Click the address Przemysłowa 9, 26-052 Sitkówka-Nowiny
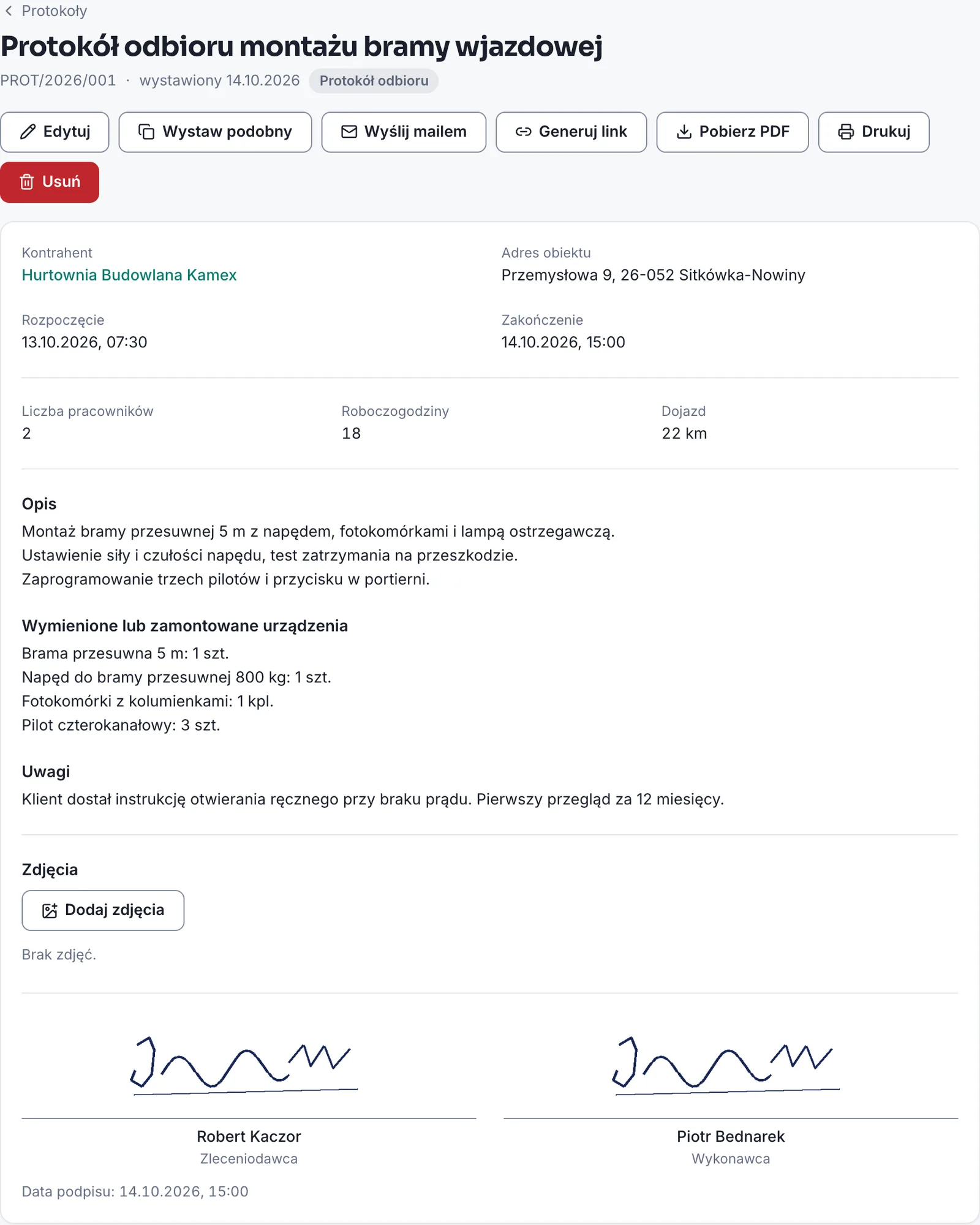Screen dimensions: 980x1225 click(653, 275)
